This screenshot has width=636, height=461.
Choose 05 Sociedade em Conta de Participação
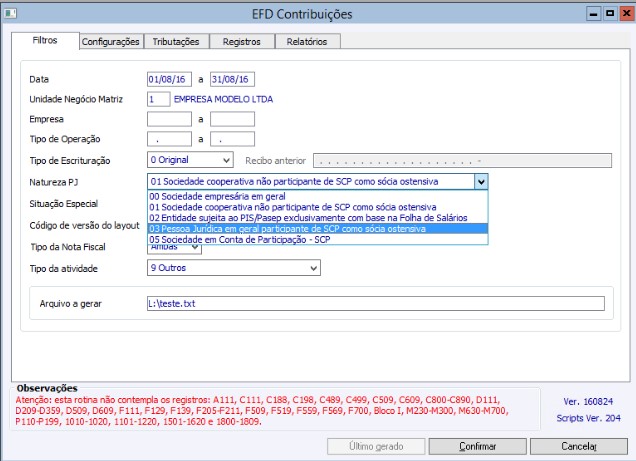pos(317,240)
